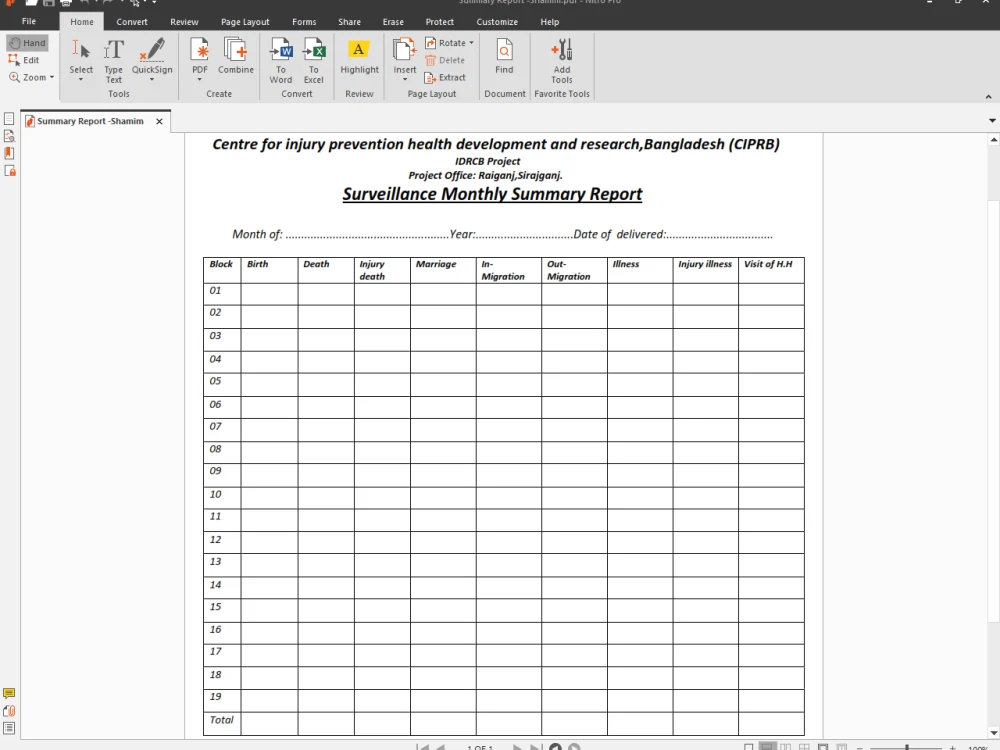Viewport: 1000px width, 750px height.
Task: Click the vertical scrollbar thumb
Action: click(x=994, y=411)
